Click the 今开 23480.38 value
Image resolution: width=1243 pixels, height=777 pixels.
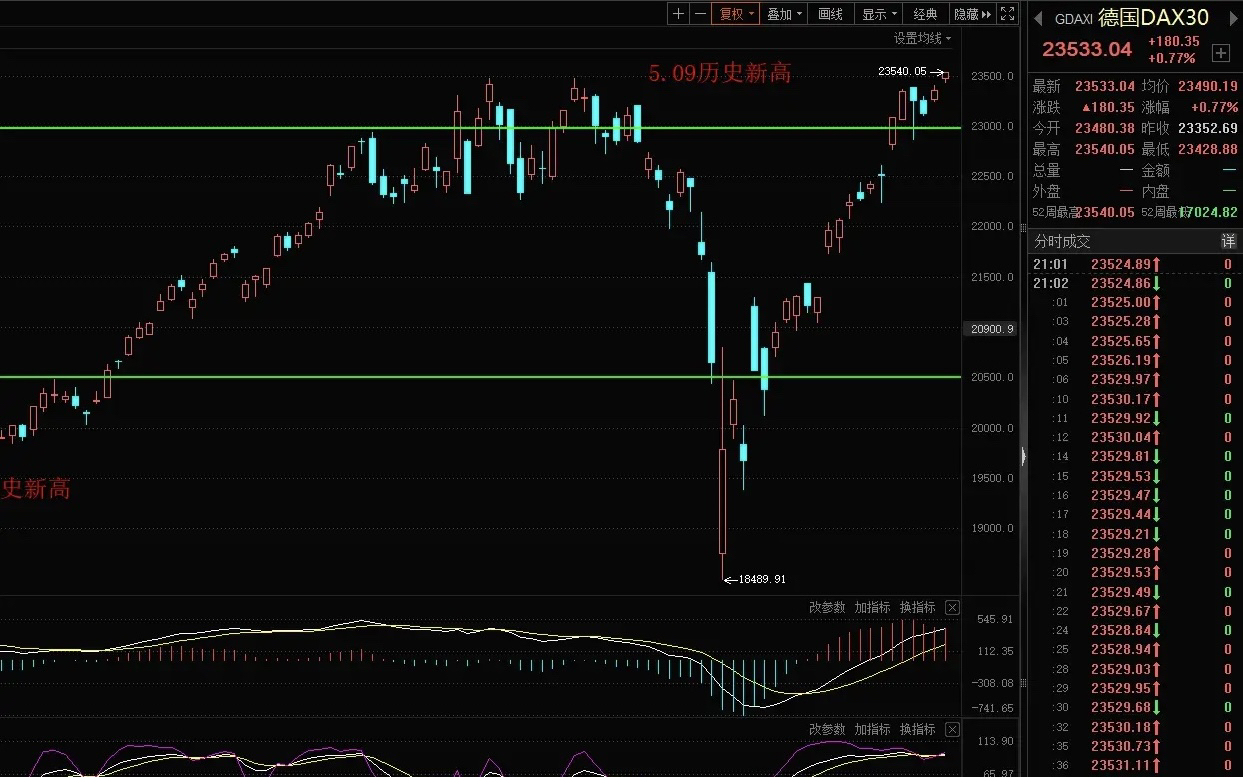click(x=1104, y=128)
